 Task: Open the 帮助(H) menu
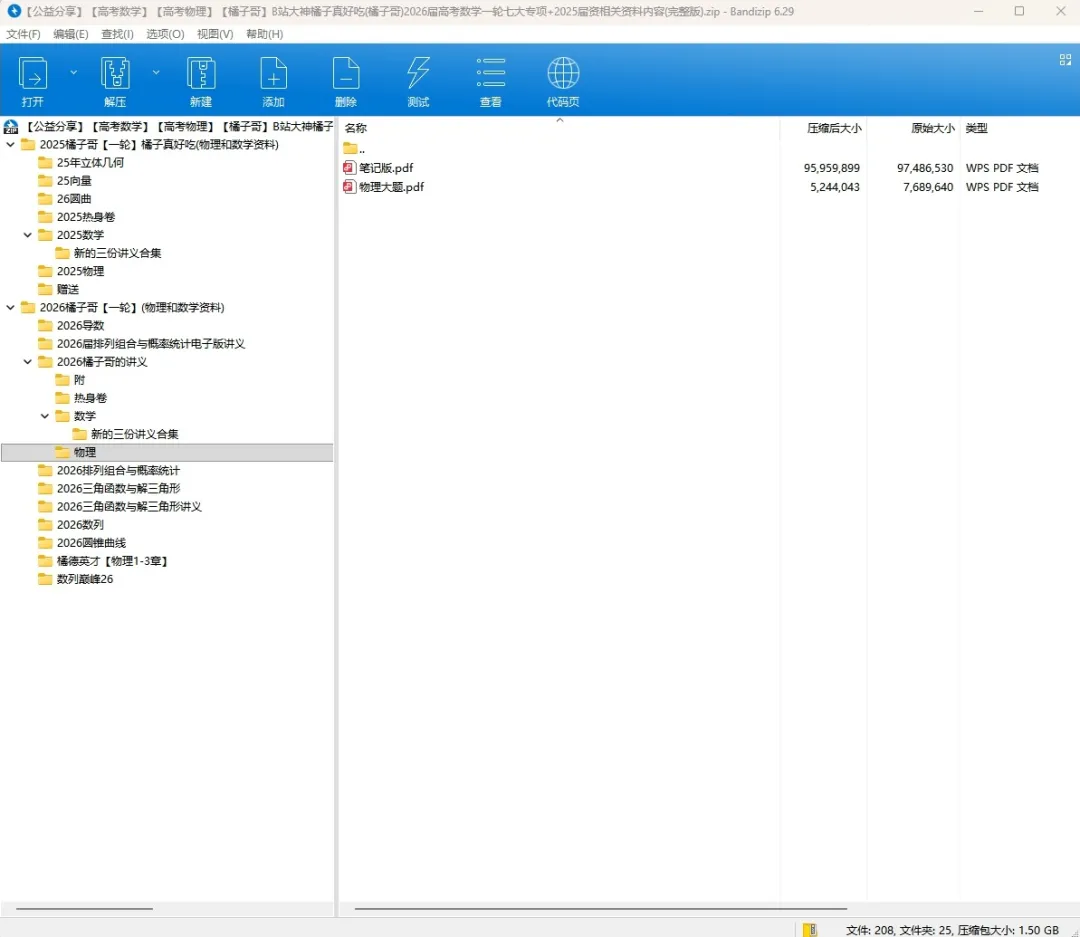point(264,34)
